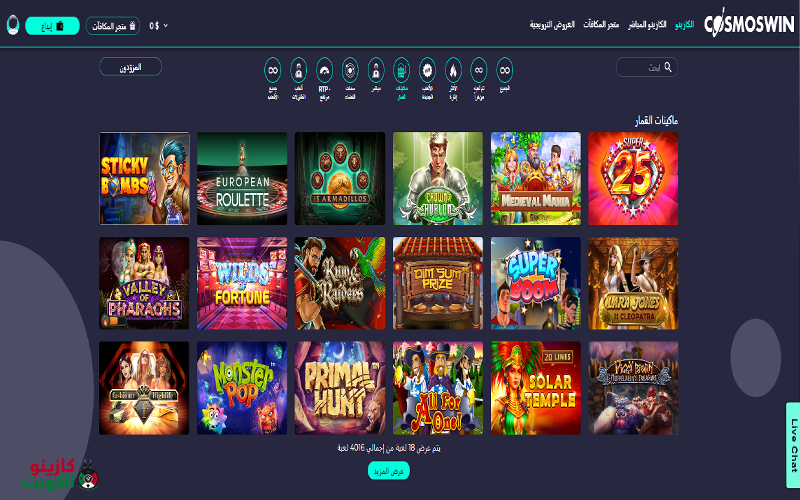Click the show more games button
Image resolution: width=800 pixels, height=500 pixels.
pyautogui.click(x=389, y=471)
